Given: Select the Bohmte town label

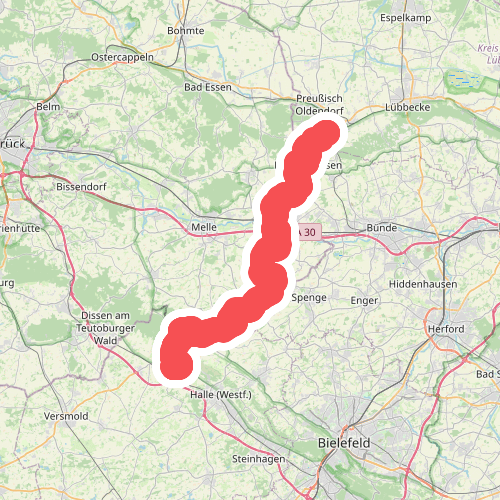Looking at the screenshot, I should coord(186,31).
